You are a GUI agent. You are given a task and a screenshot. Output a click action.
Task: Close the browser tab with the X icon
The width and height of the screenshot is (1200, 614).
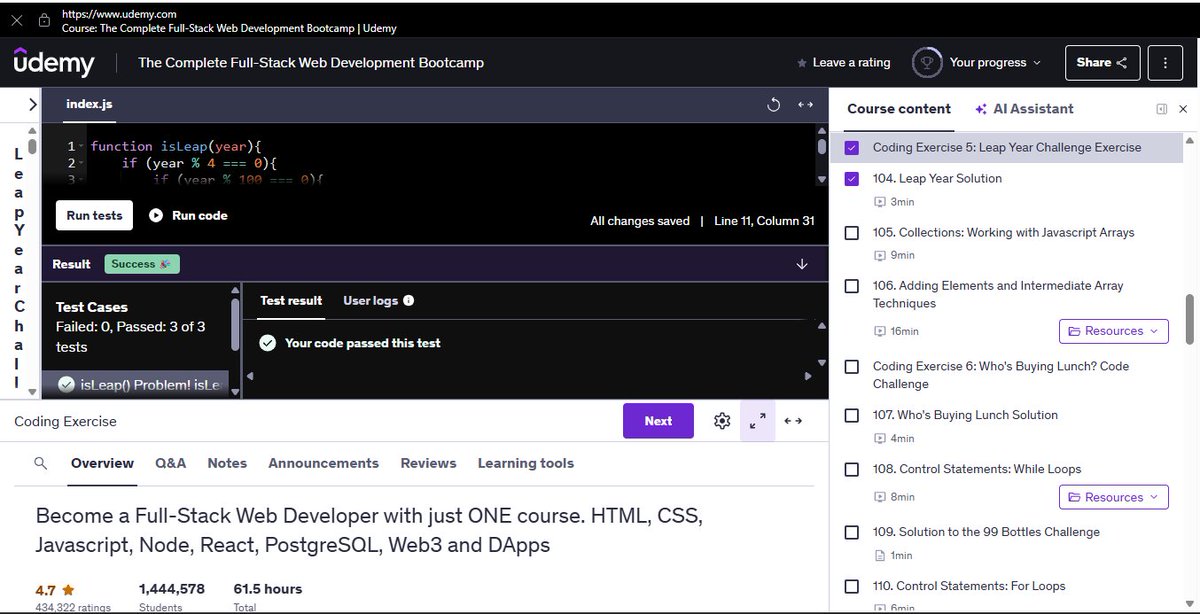click(17, 20)
